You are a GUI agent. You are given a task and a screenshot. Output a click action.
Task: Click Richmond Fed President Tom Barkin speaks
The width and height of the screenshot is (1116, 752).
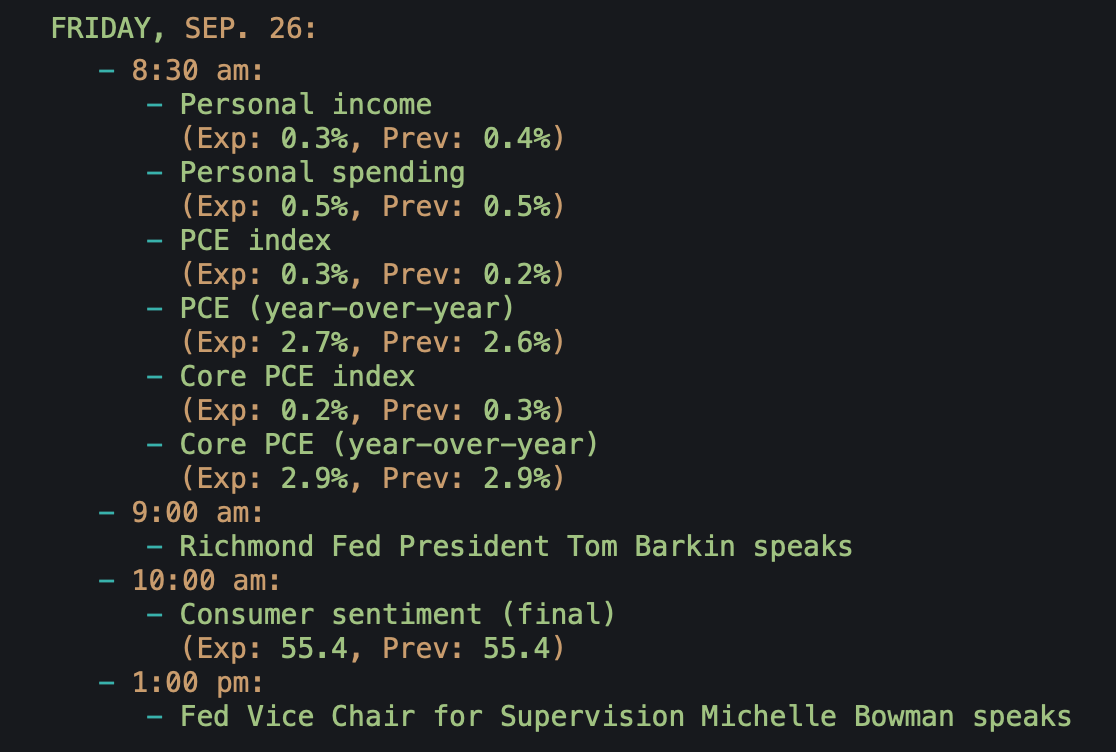[x=516, y=547]
